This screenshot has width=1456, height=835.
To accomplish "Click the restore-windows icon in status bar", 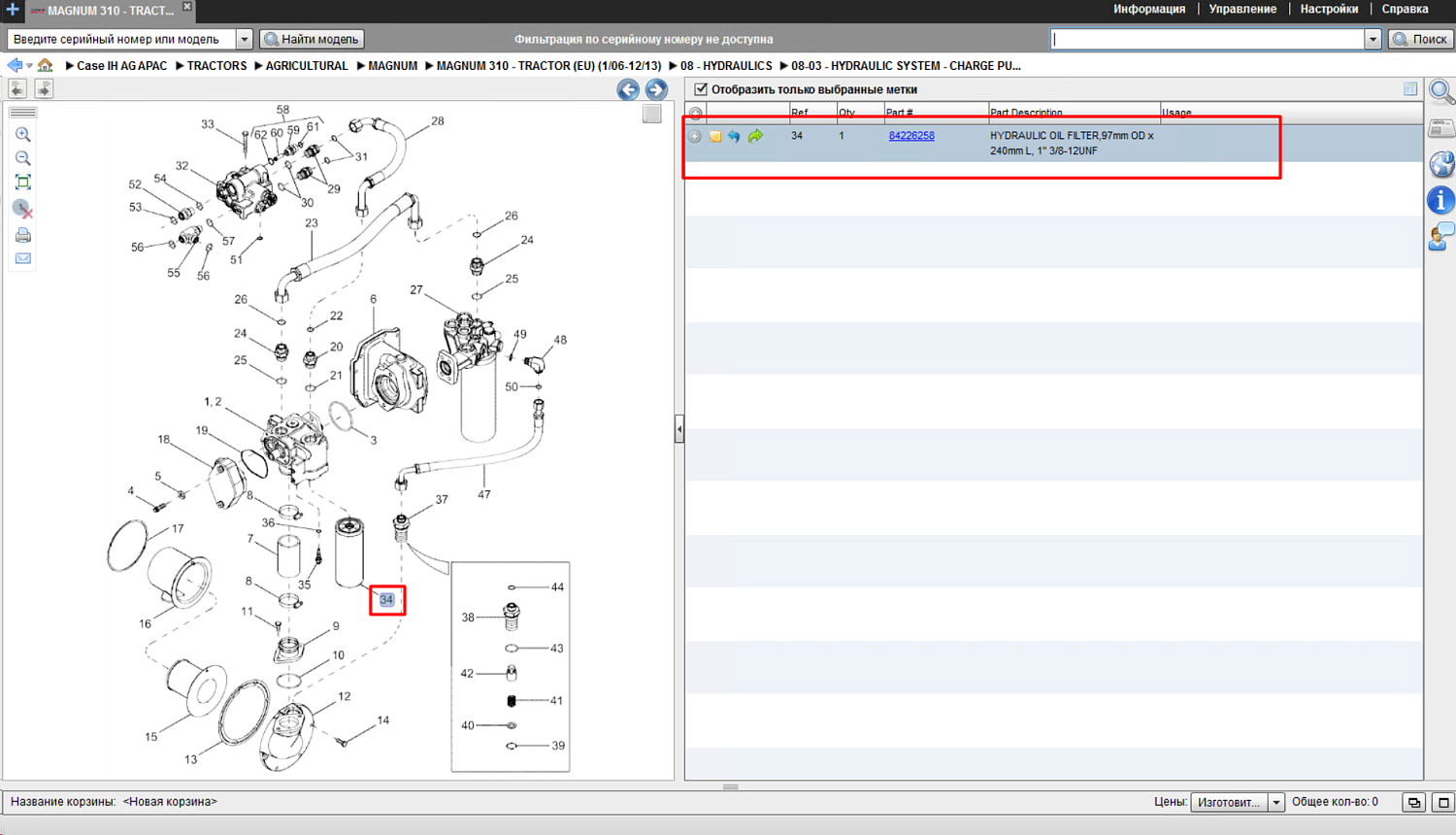I will pyautogui.click(x=1414, y=802).
